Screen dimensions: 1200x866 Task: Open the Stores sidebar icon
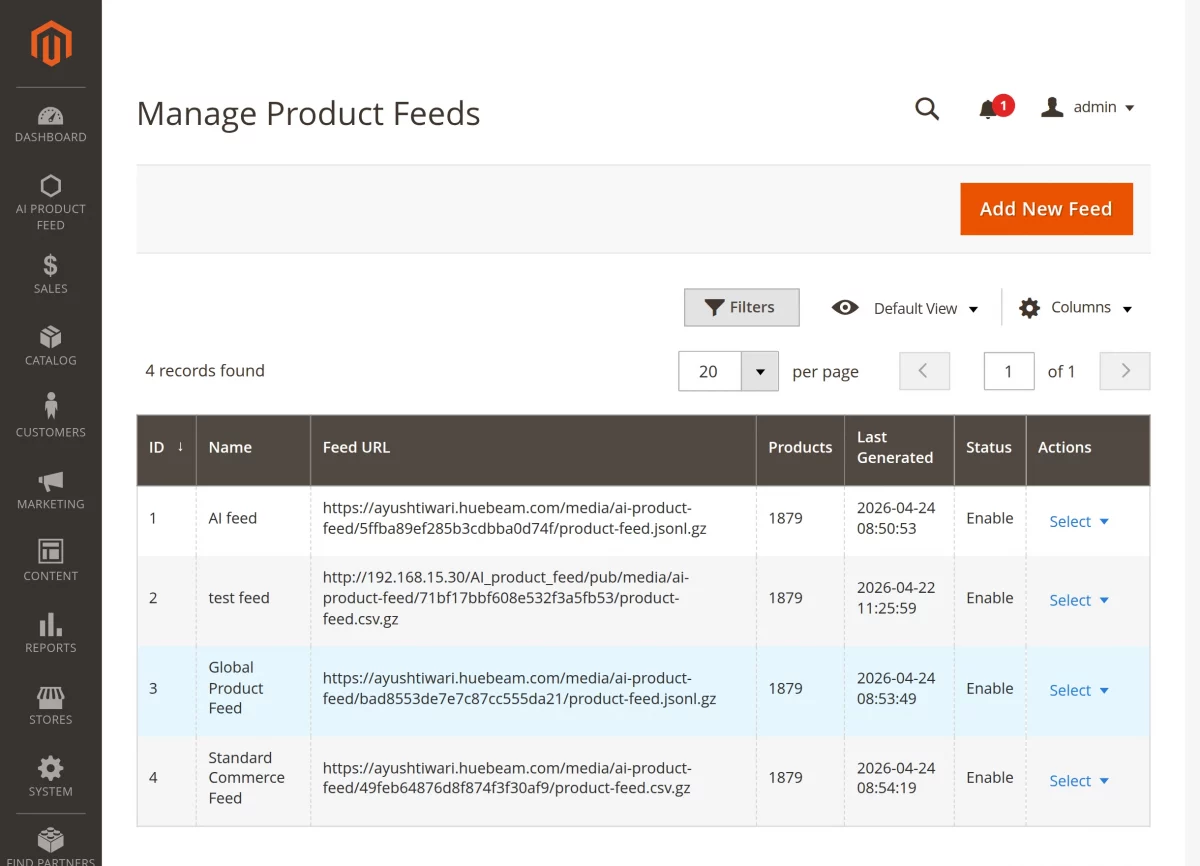click(x=50, y=700)
